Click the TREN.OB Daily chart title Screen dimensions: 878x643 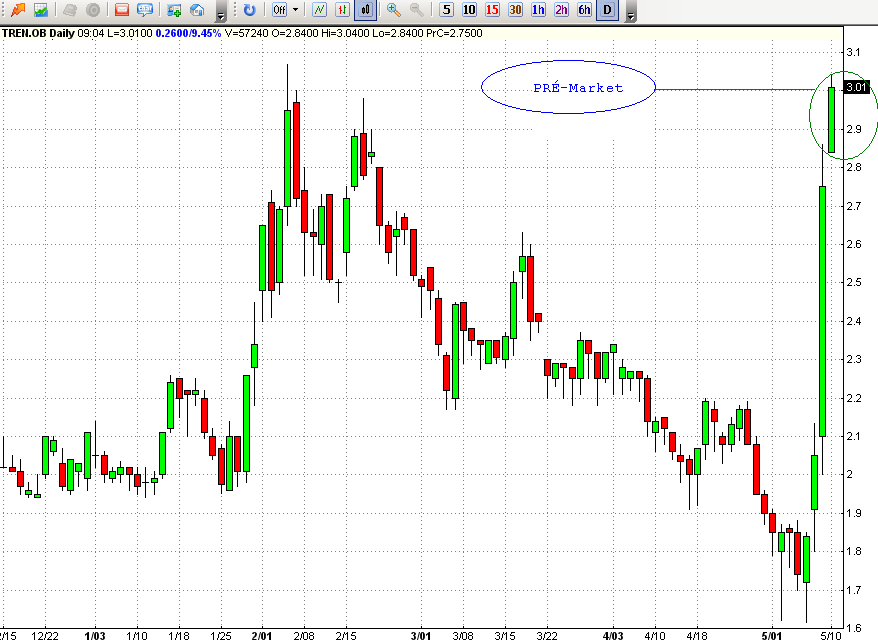pyautogui.click(x=38, y=33)
